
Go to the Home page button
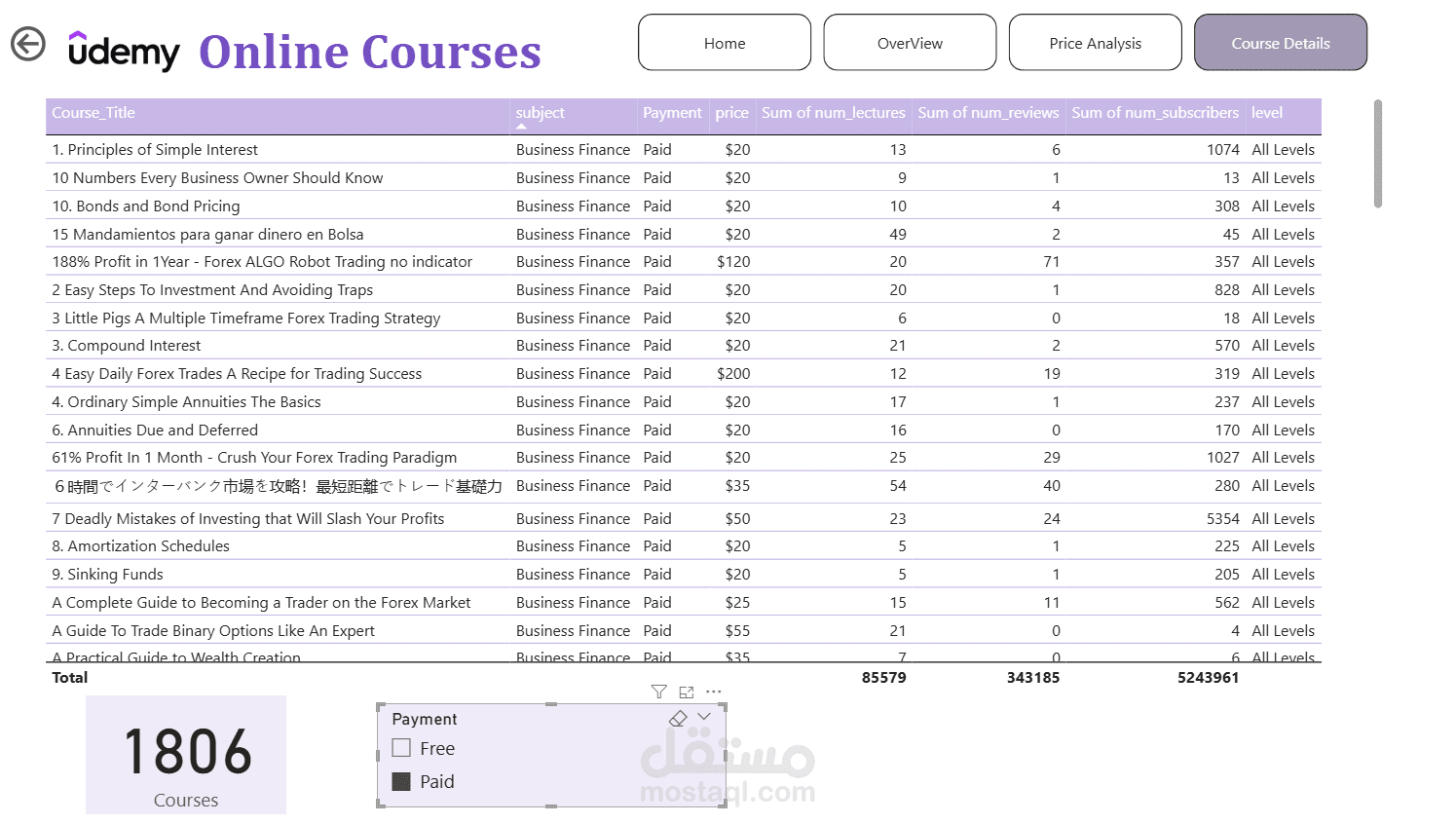(725, 43)
